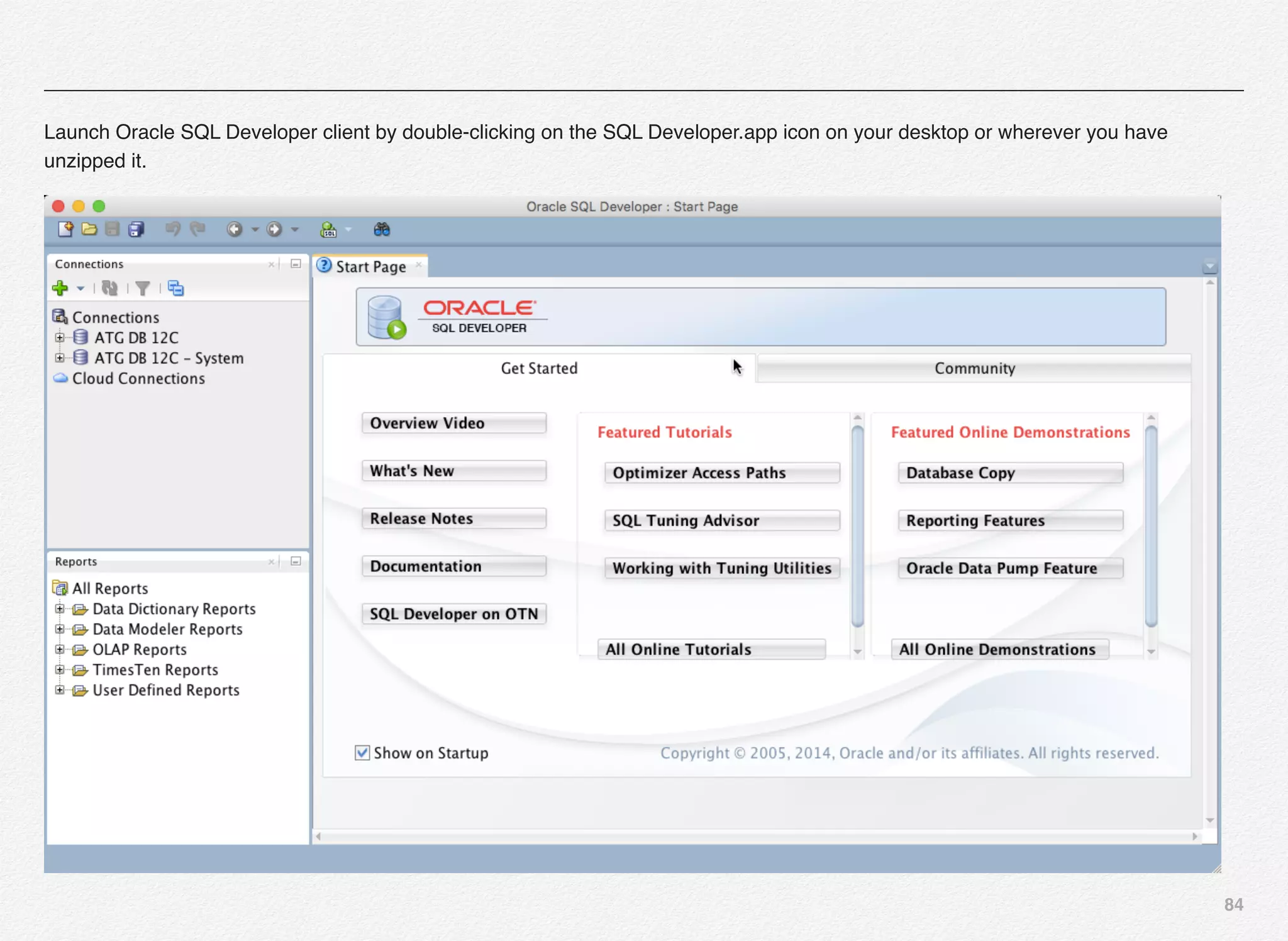Open the Release Notes button
The width and height of the screenshot is (1288, 941).
pos(453,518)
